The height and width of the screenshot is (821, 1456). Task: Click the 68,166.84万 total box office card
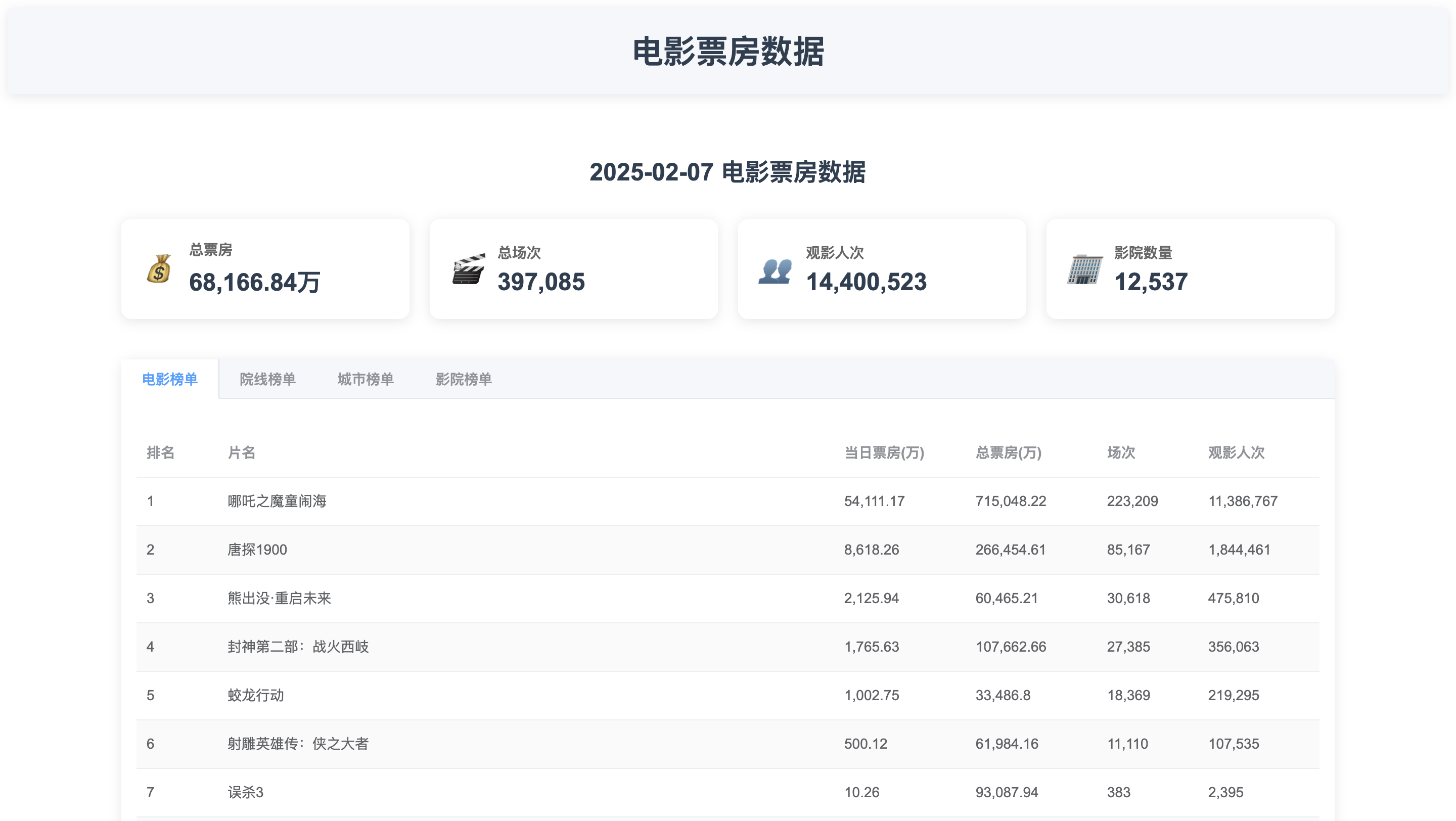265,269
